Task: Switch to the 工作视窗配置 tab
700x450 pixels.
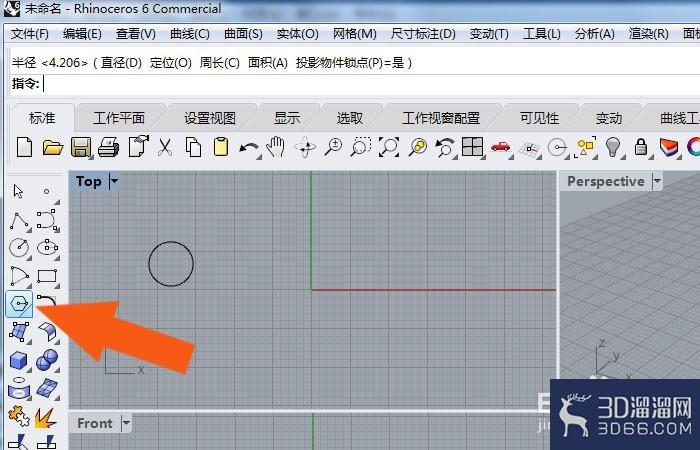Action: (441, 118)
